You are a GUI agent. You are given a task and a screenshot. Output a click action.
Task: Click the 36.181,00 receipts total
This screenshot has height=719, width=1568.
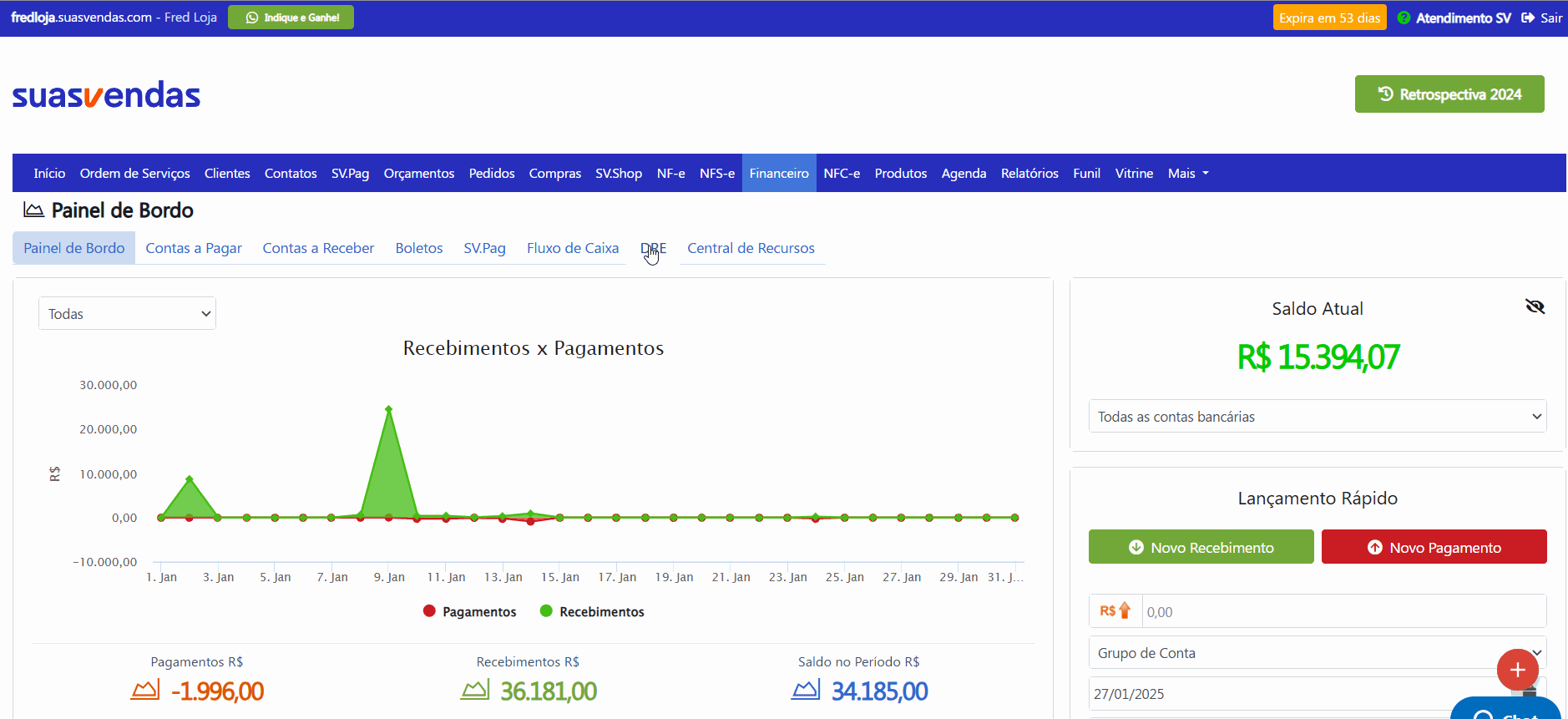pyautogui.click(x=549, y=691)
